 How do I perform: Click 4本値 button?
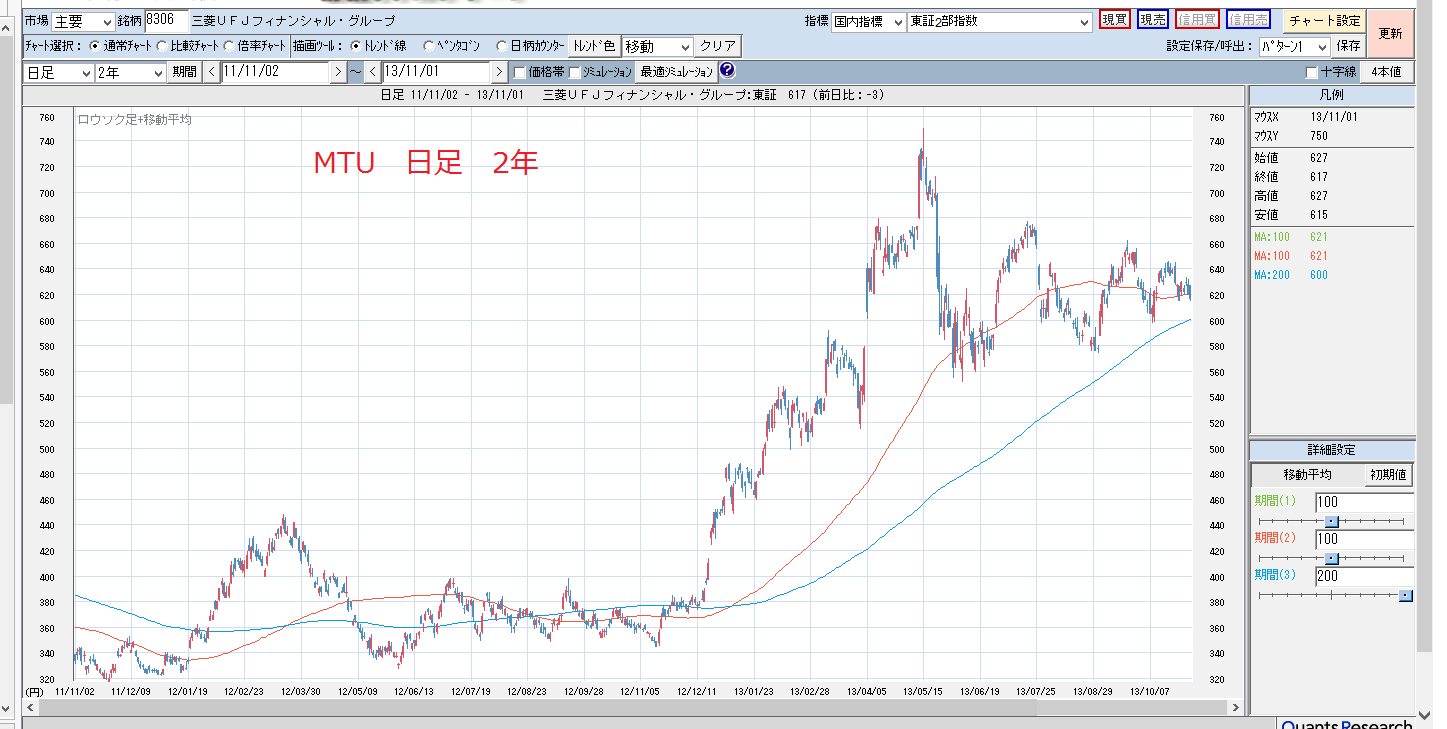pyautogui.click(x=1386, y=72)
